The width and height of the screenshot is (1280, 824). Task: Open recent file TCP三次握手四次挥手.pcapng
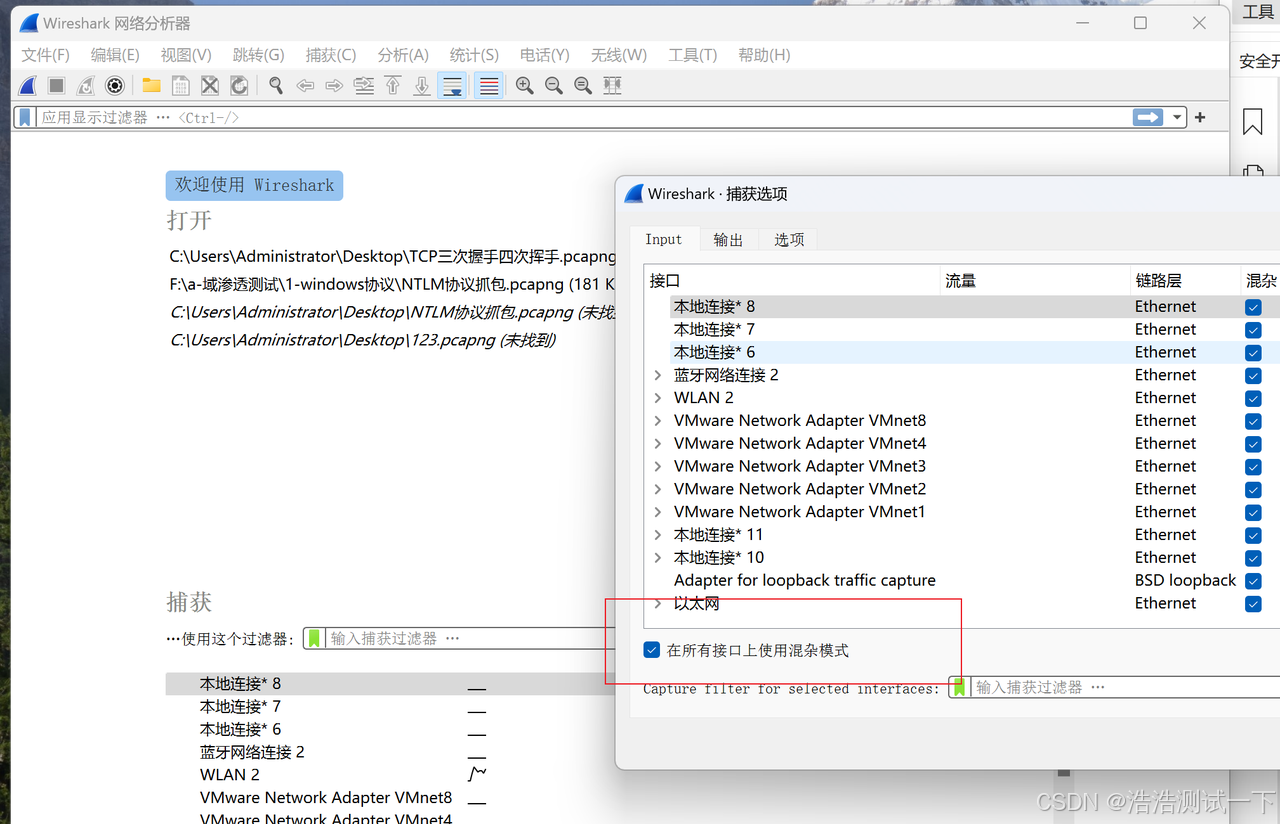[393, 257]
